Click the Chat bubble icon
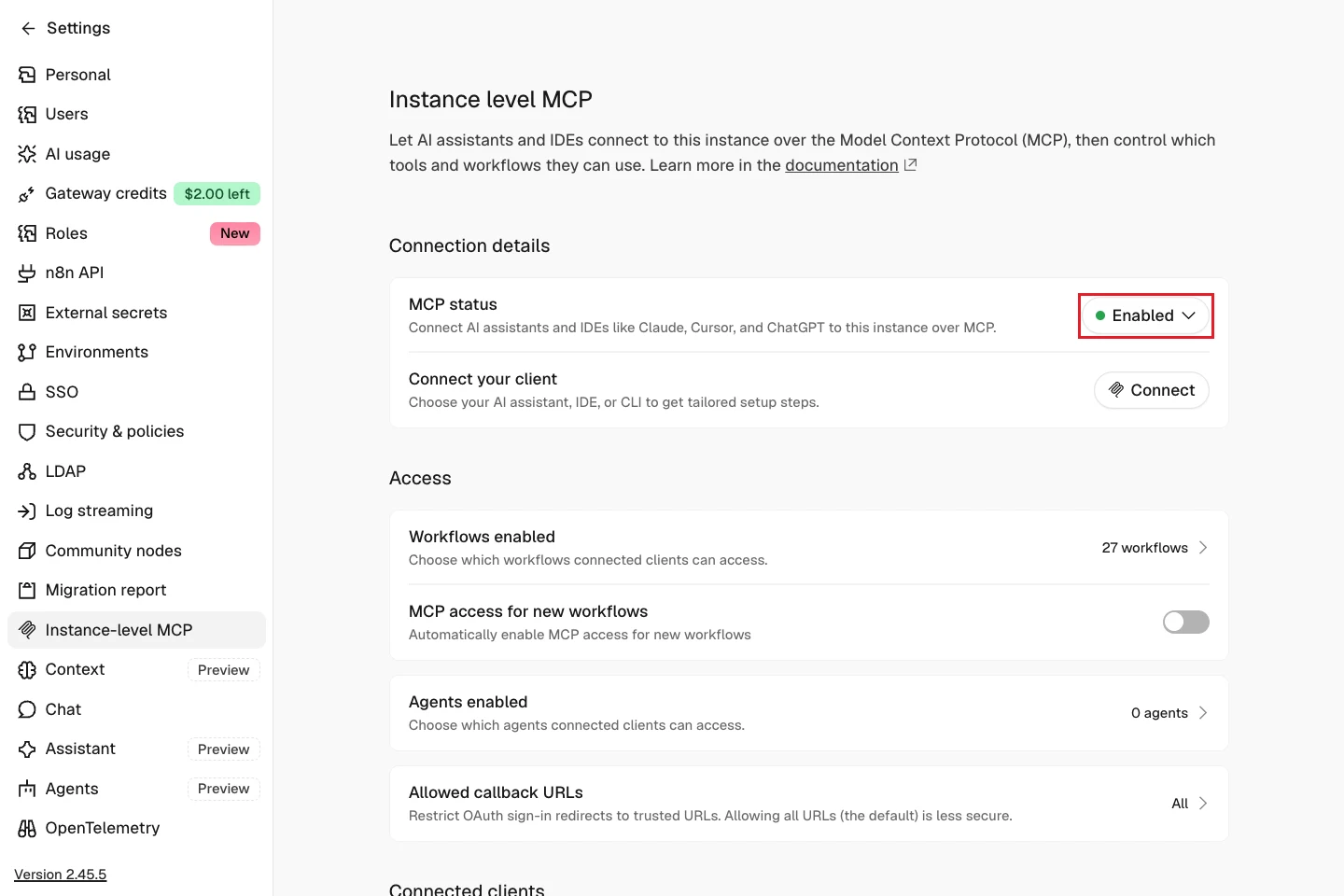The height and width of the screenshot is (896, 1344). [x=27, y=709]
